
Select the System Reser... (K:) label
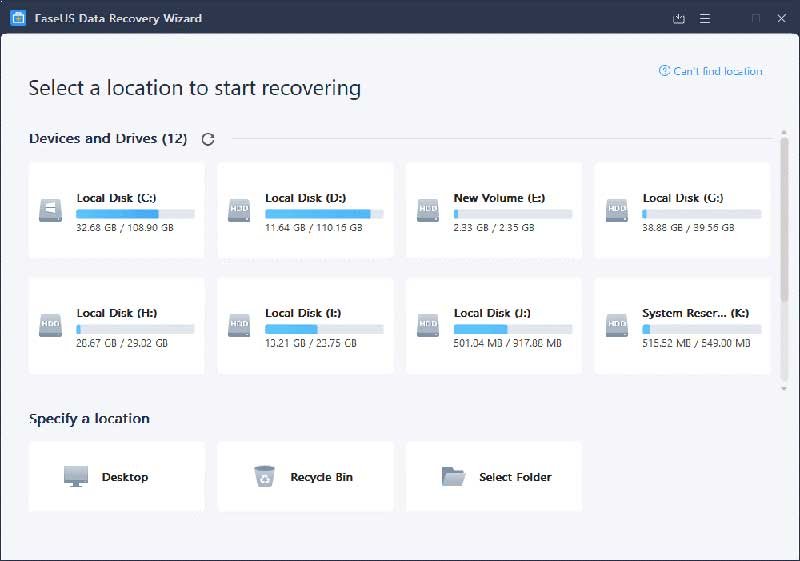696,313
